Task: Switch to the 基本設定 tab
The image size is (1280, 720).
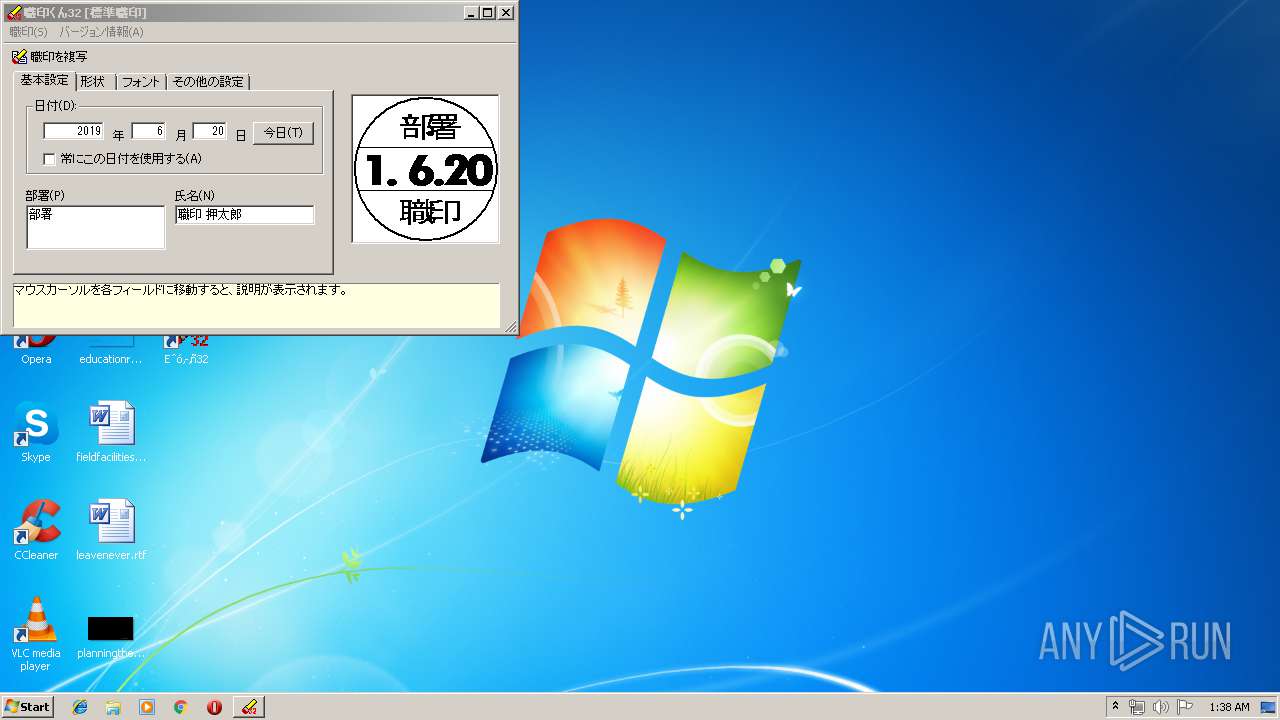Action: tap(44, 80)
